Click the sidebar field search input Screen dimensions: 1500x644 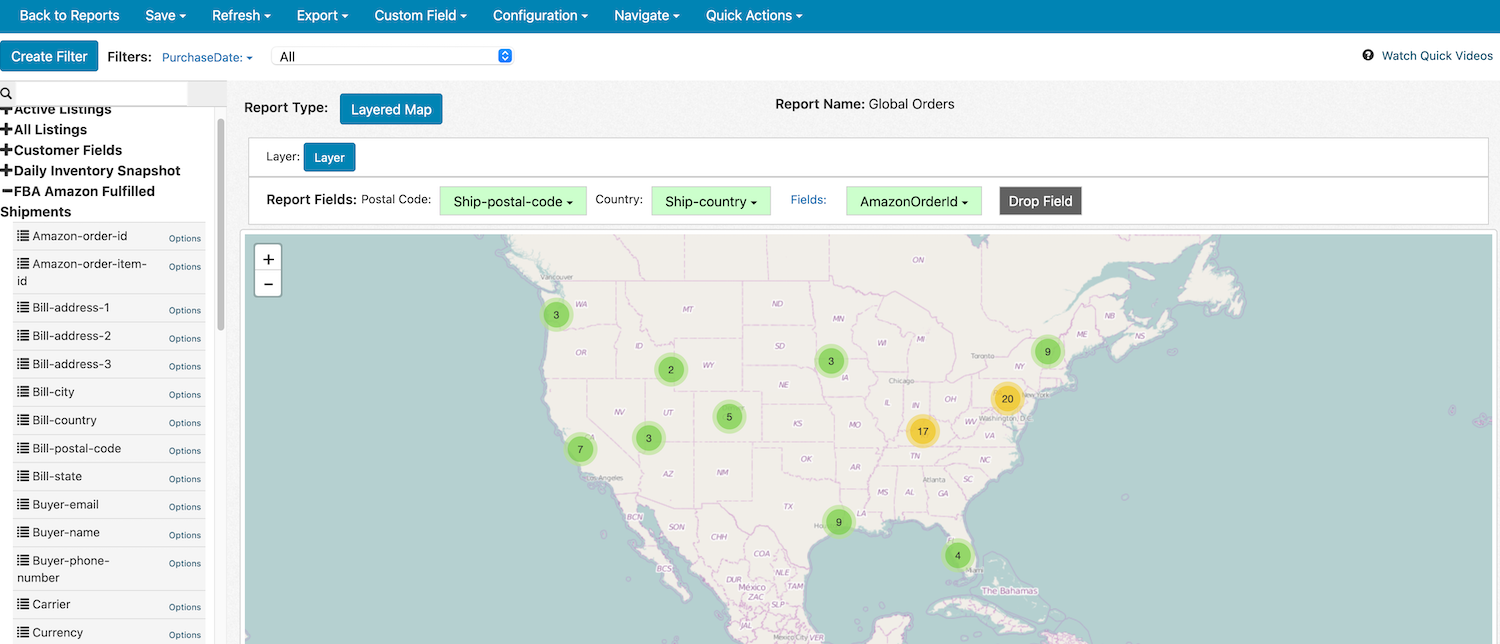click(x=101, y=93)
